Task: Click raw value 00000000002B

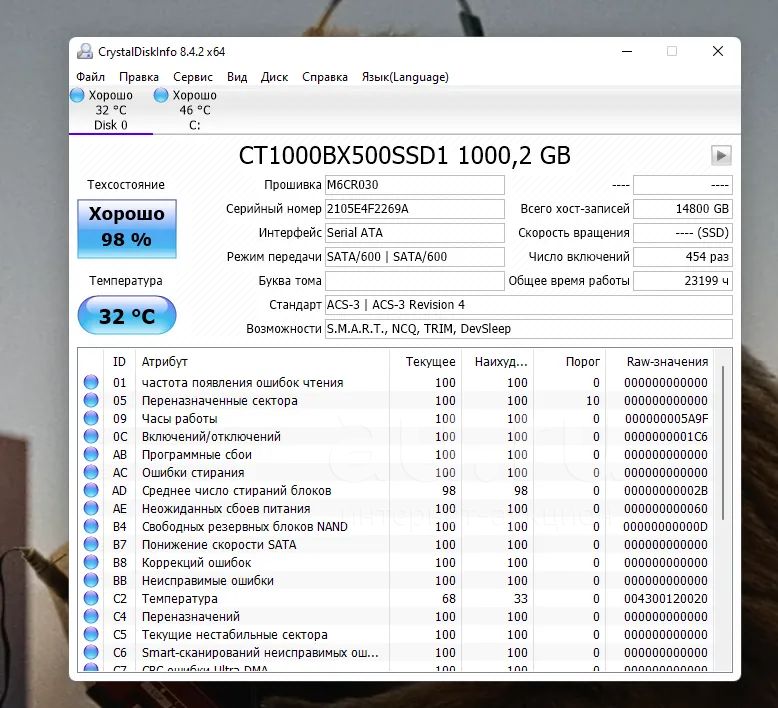Action: [x=666, y=491]
